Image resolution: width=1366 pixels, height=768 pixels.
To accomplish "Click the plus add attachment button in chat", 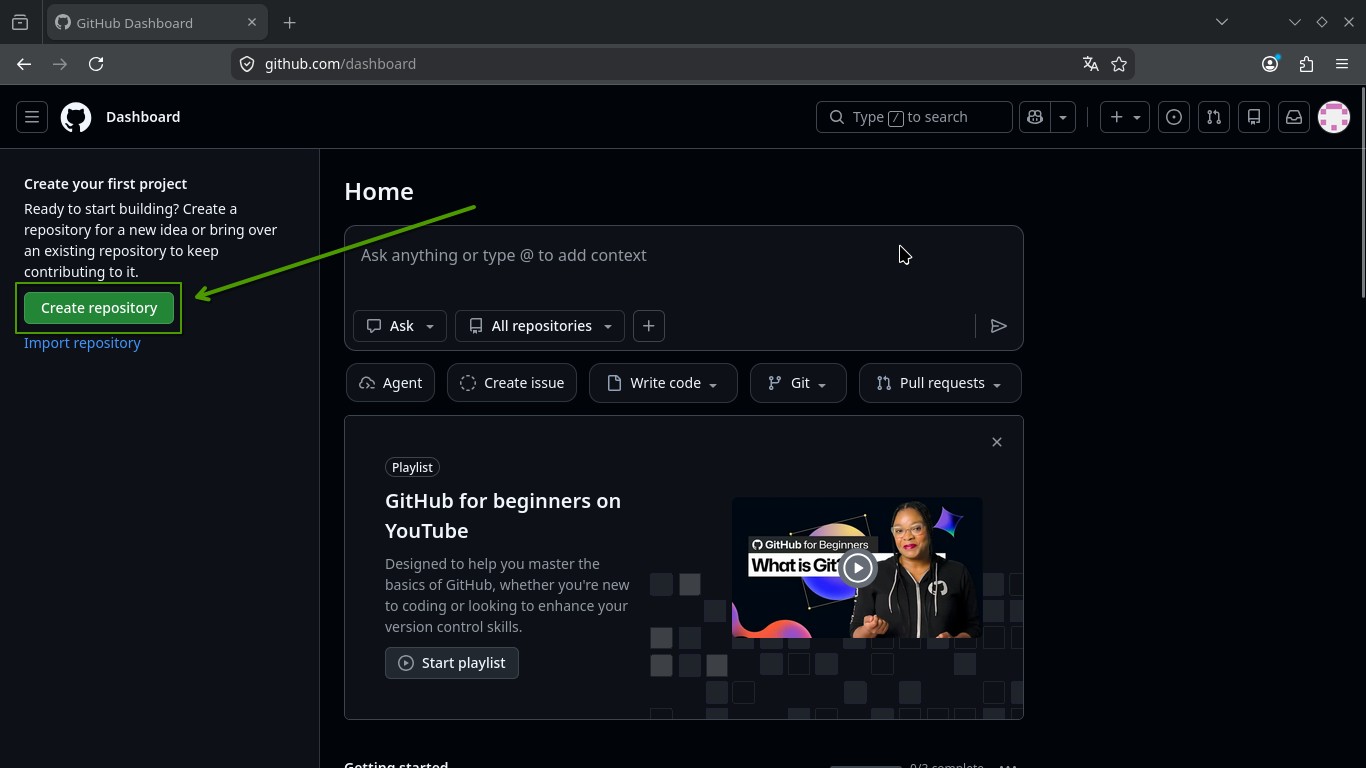I will click(x=649, y=326).
